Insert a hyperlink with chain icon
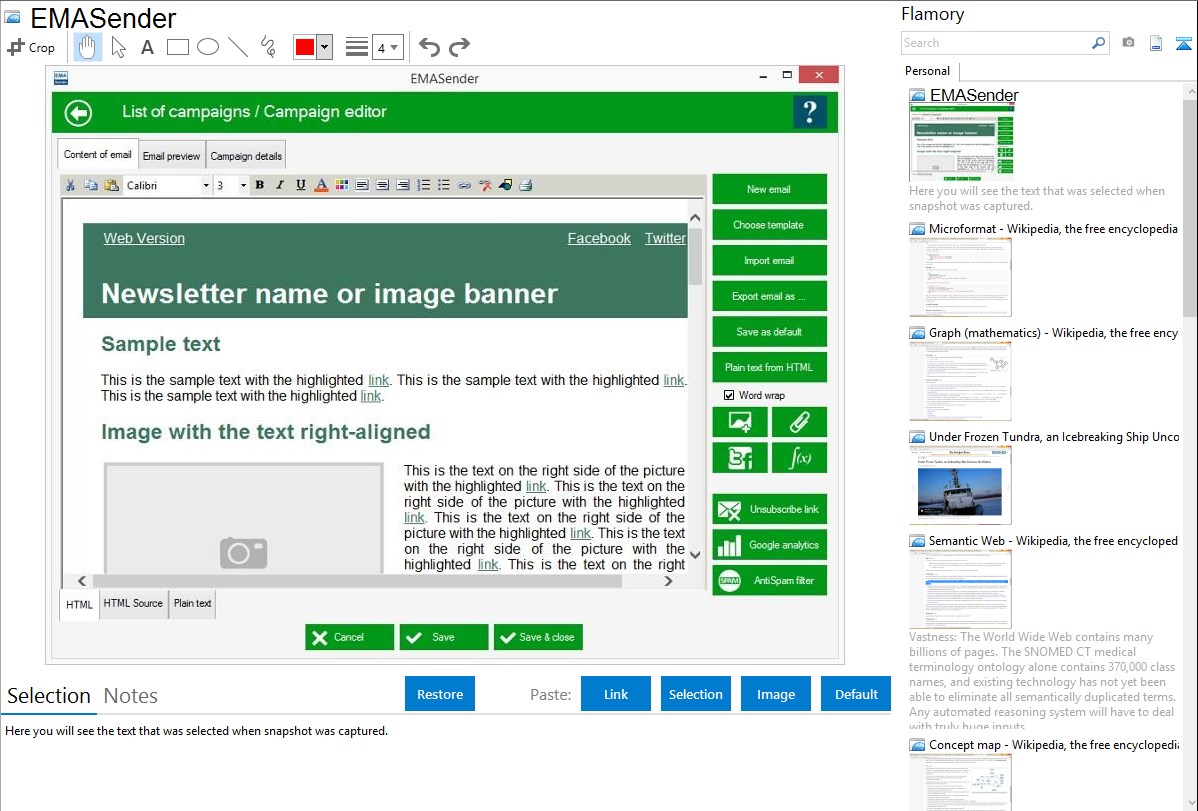Image resolution: width=1198 pixels, height=811 pixels. click(465, 185)
